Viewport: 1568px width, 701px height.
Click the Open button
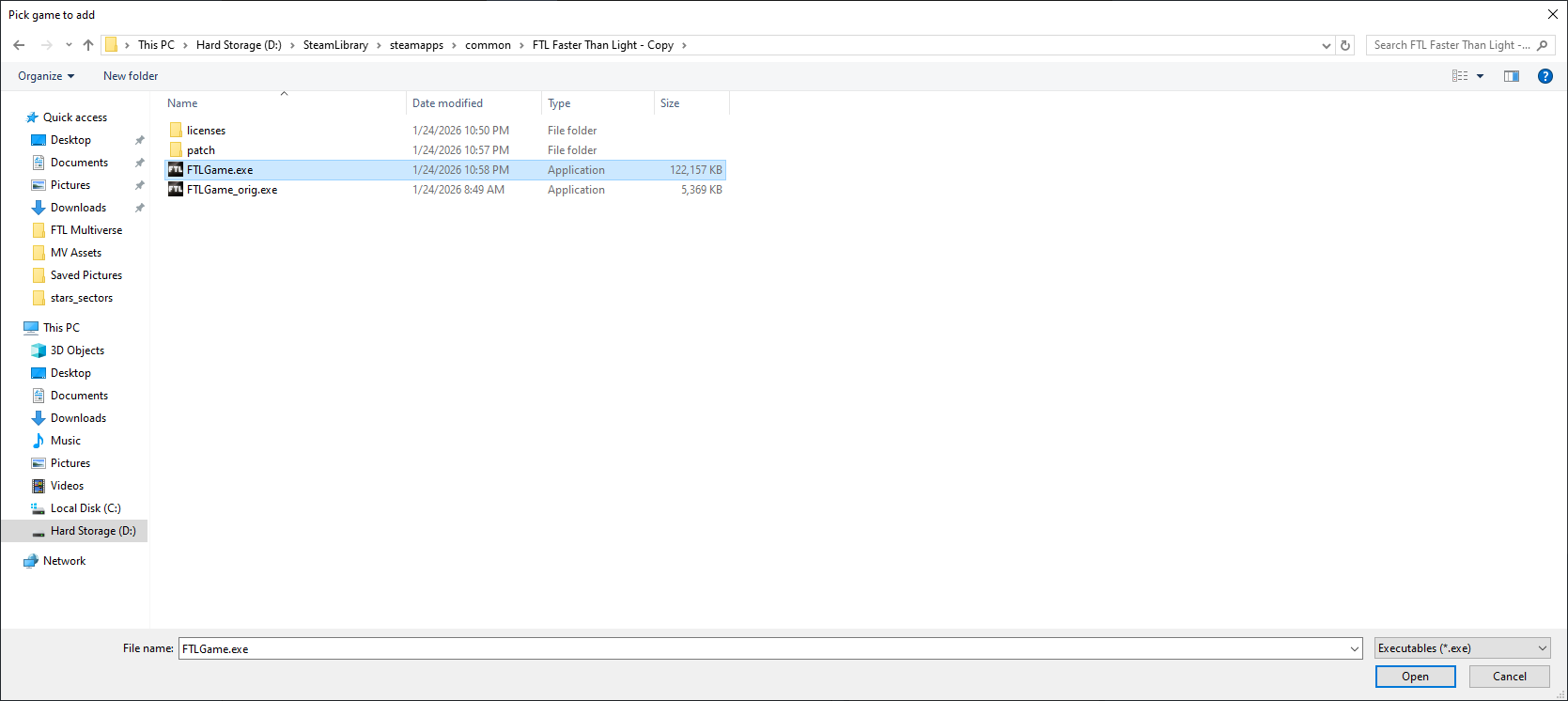(1415, 677)
